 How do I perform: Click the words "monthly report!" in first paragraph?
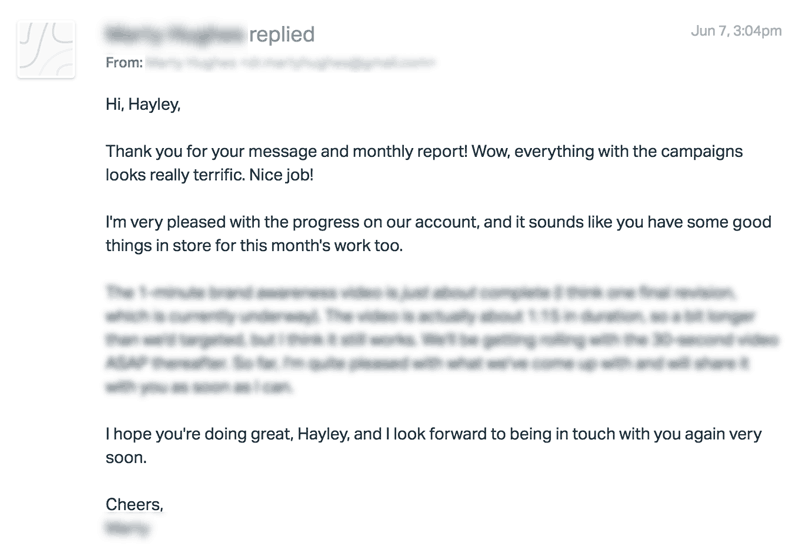pos(410,152)
